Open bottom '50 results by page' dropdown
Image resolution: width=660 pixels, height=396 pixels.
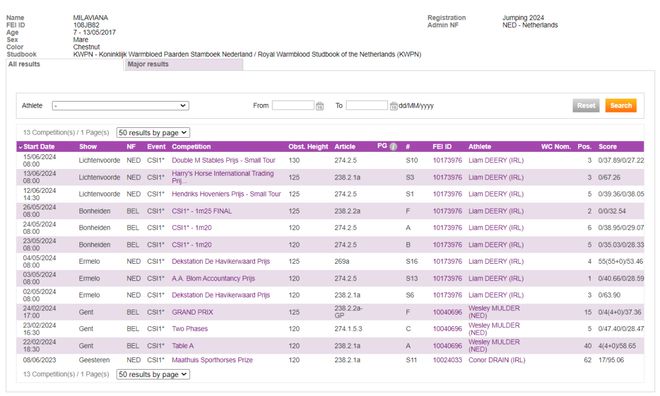click(x=153, y=374)
